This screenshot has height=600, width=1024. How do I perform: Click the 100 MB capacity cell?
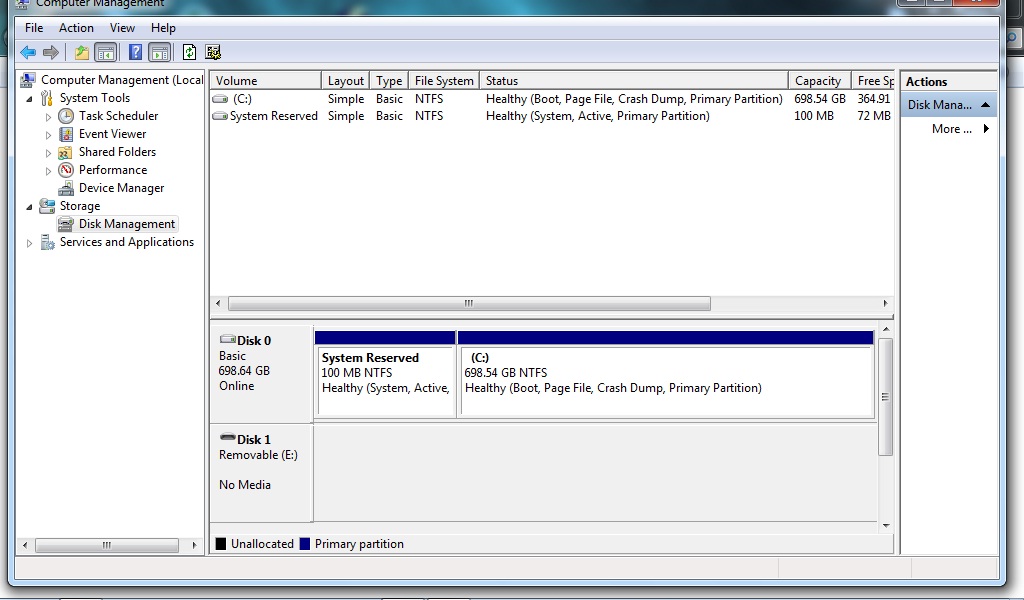814,116
